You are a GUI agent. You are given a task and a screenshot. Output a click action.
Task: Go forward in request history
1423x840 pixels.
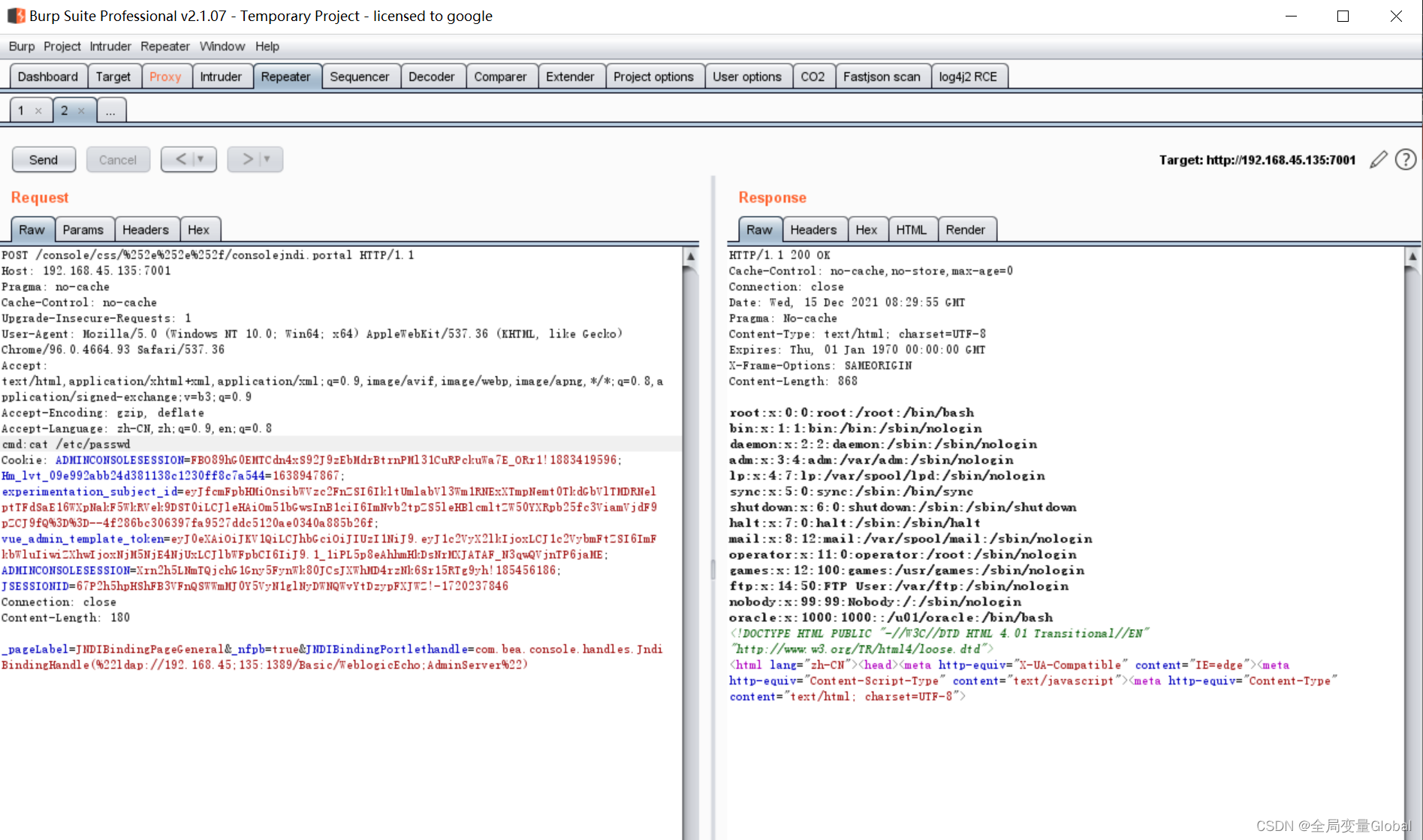coord(255,159)
